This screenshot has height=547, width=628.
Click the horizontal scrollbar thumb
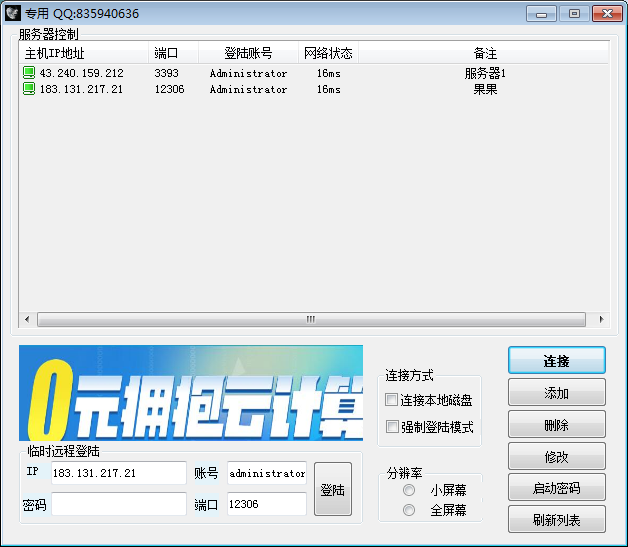(311, 320)
